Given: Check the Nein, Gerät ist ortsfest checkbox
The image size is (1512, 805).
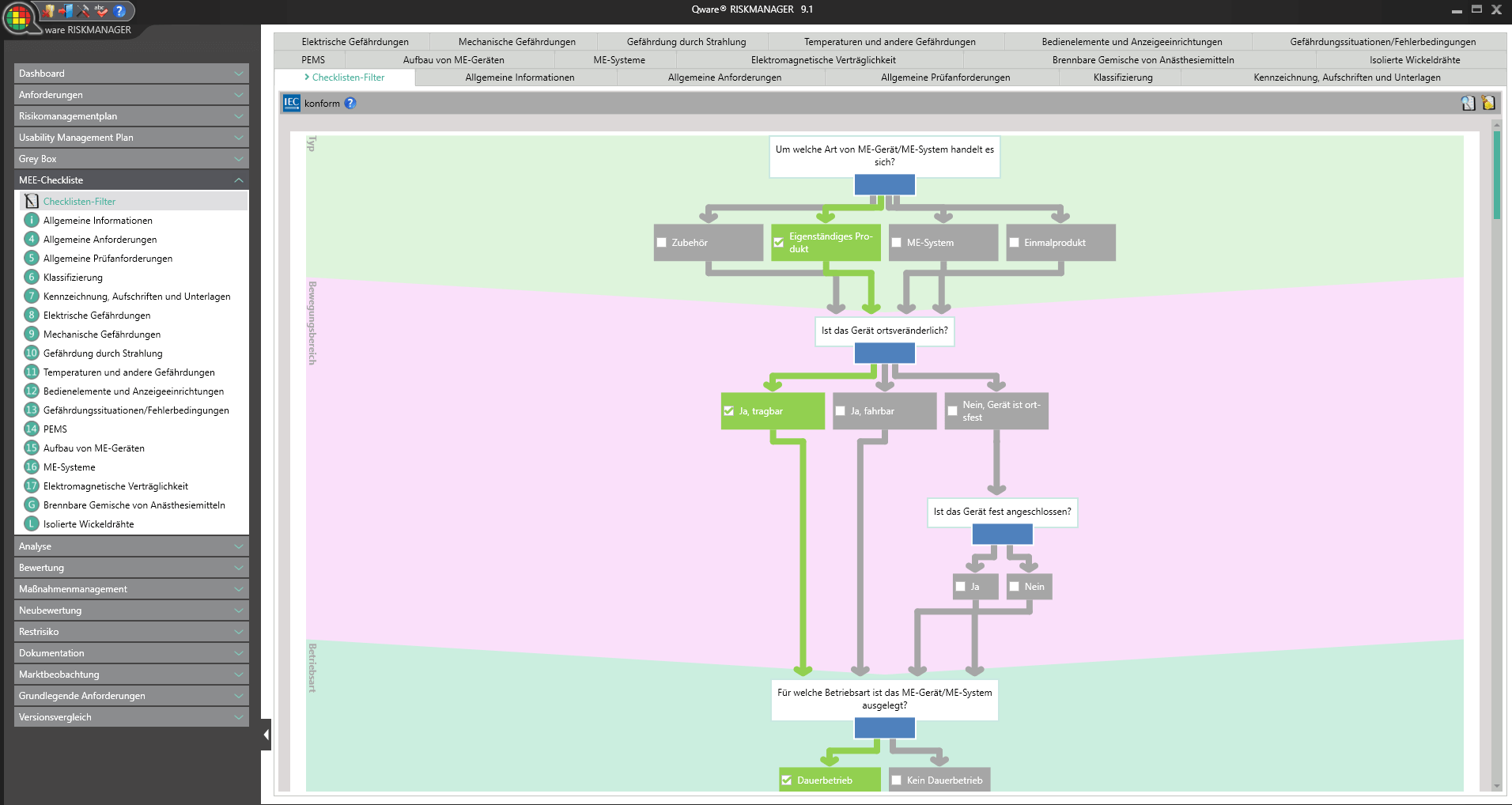Looking at the screenshot, I should coord(953,411).
